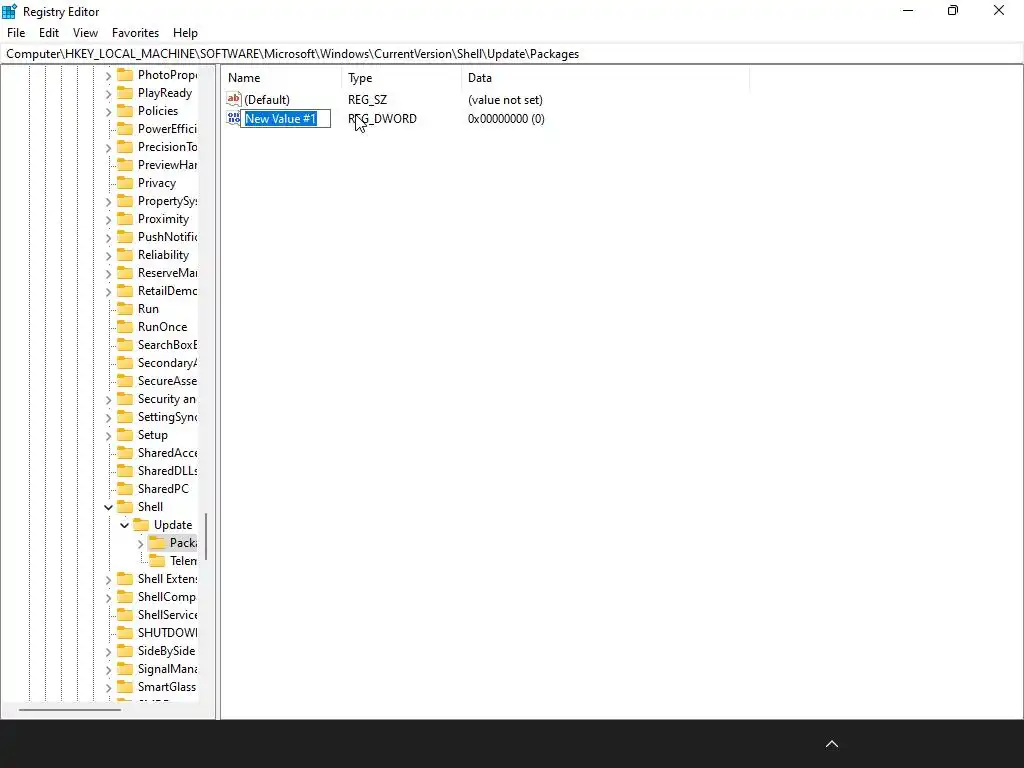Click the PowerEffici folder icon
Screen dimensions: 1024x768
125,129
